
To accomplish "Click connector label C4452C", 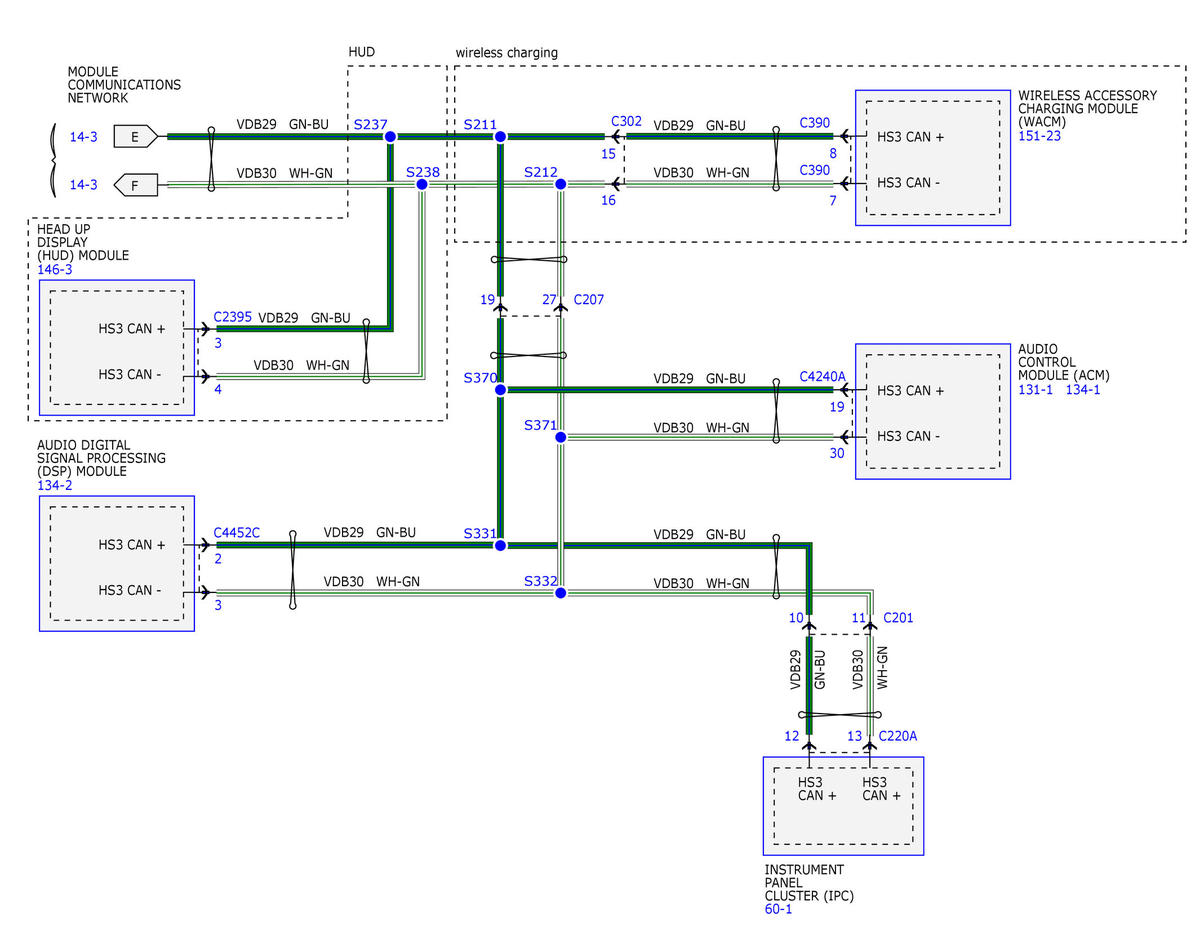I will tap(237, 533).
